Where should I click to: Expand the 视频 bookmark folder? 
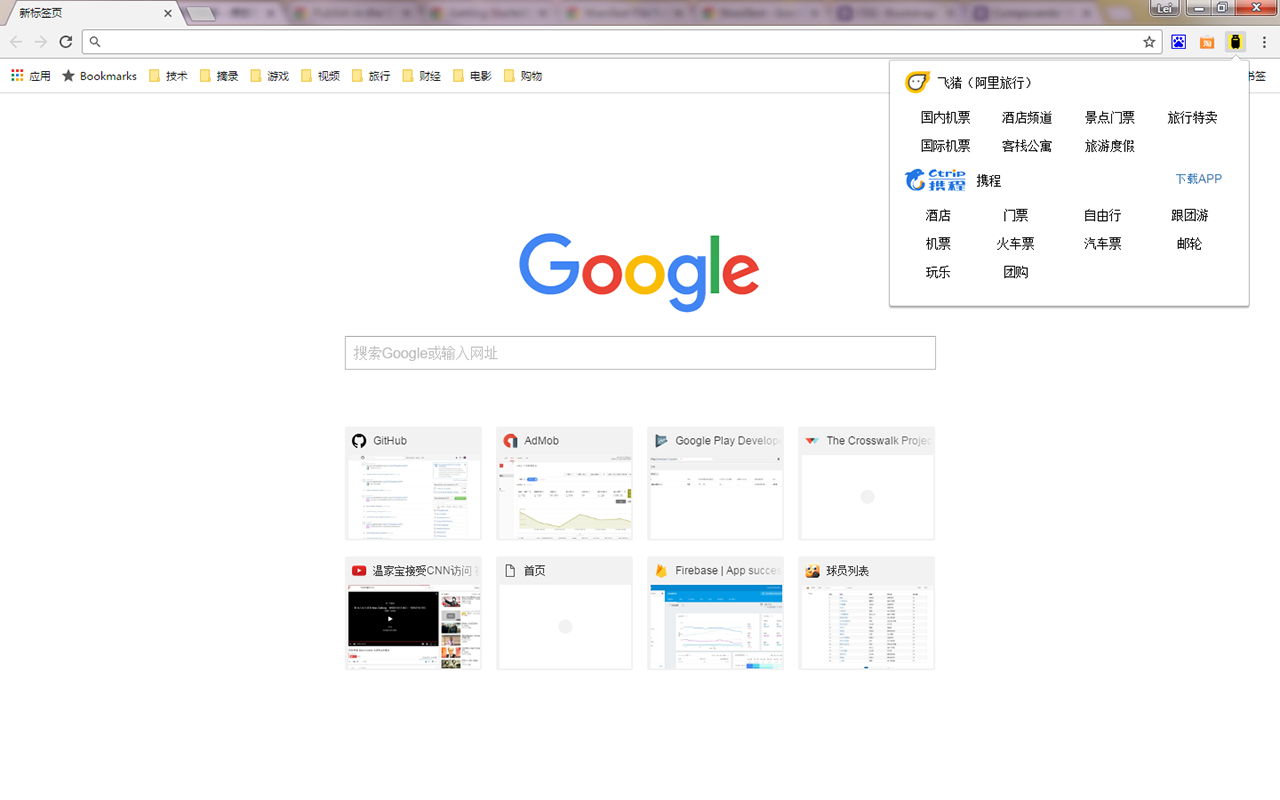pyautogui.click(x=321, y=76)
